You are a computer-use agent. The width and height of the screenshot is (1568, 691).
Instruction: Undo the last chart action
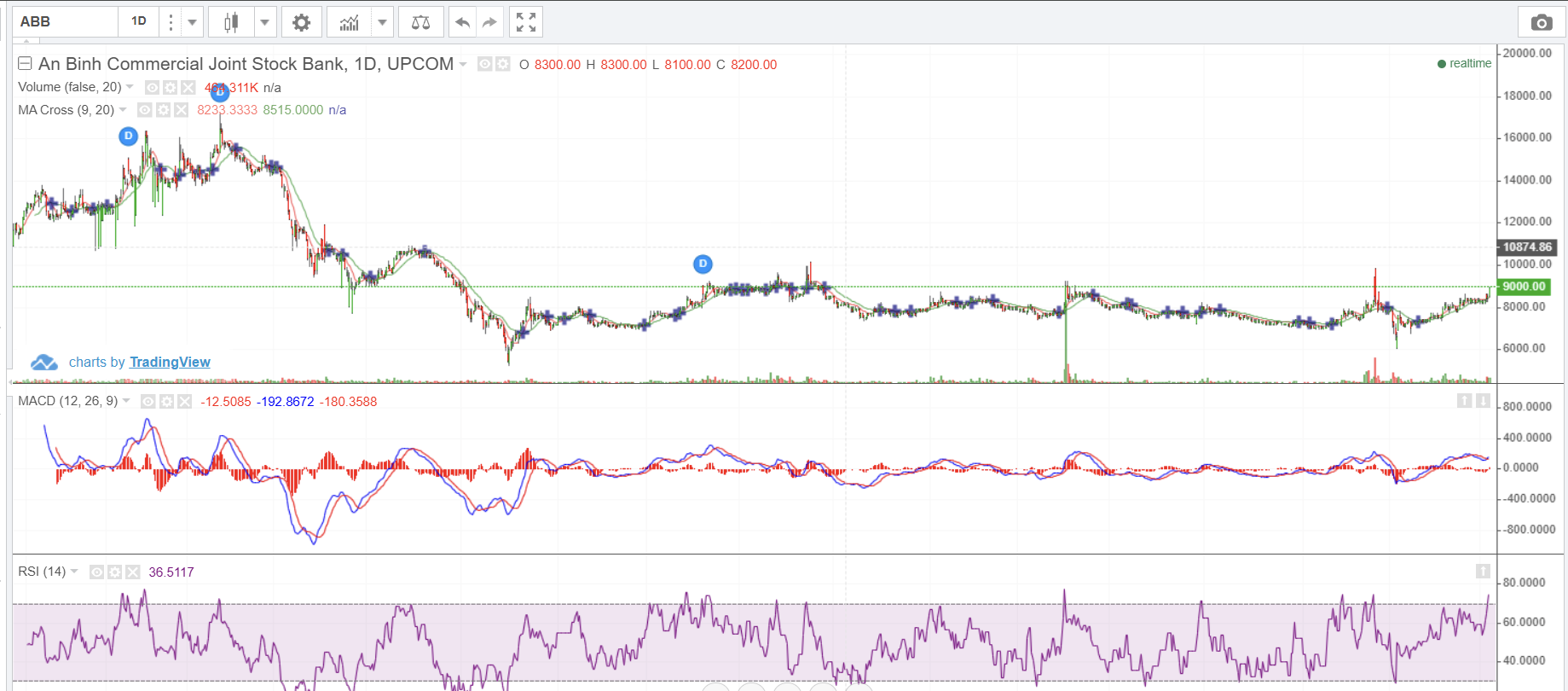point(462,22)
